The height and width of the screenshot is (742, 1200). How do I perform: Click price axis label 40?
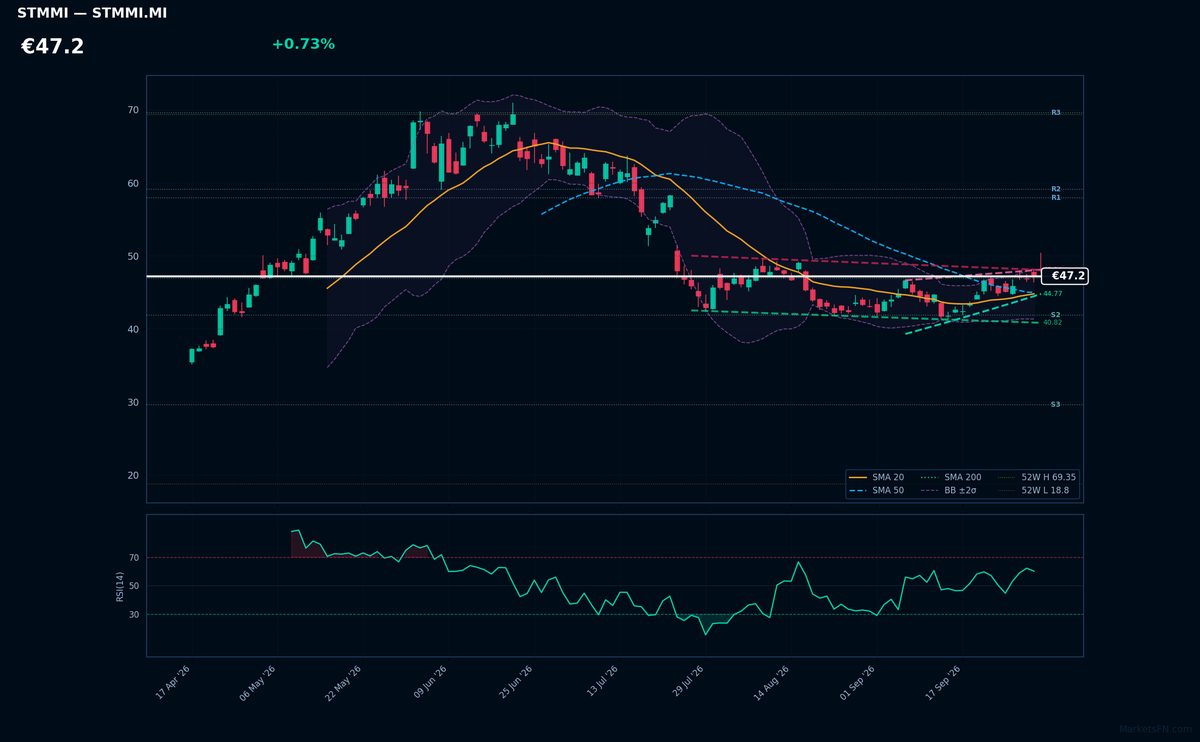133,329
